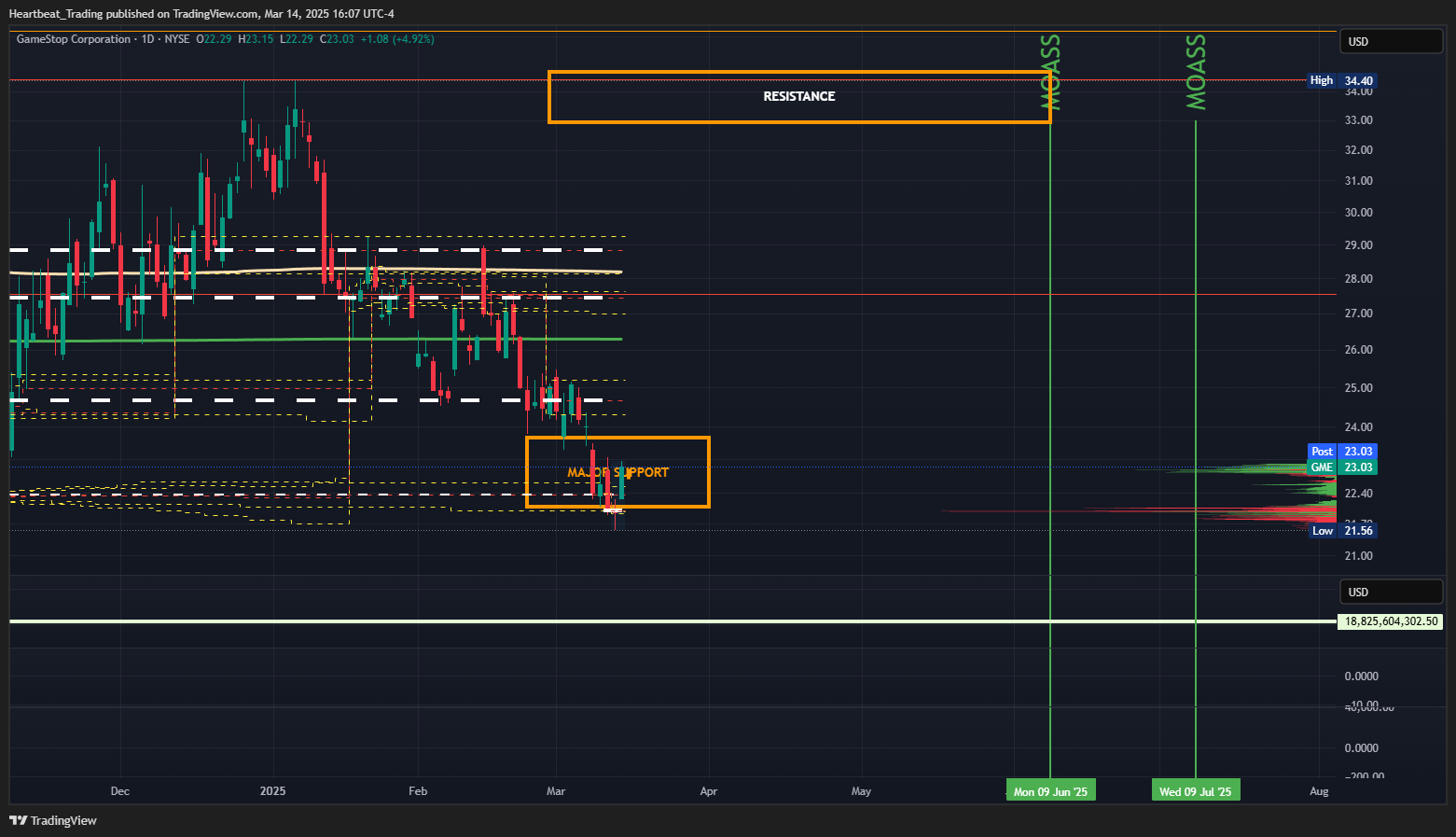Viewport: 1456px width, 837px height.
Task: Click the GME 23.03 last price label
Action: [x=1342, y=467]
